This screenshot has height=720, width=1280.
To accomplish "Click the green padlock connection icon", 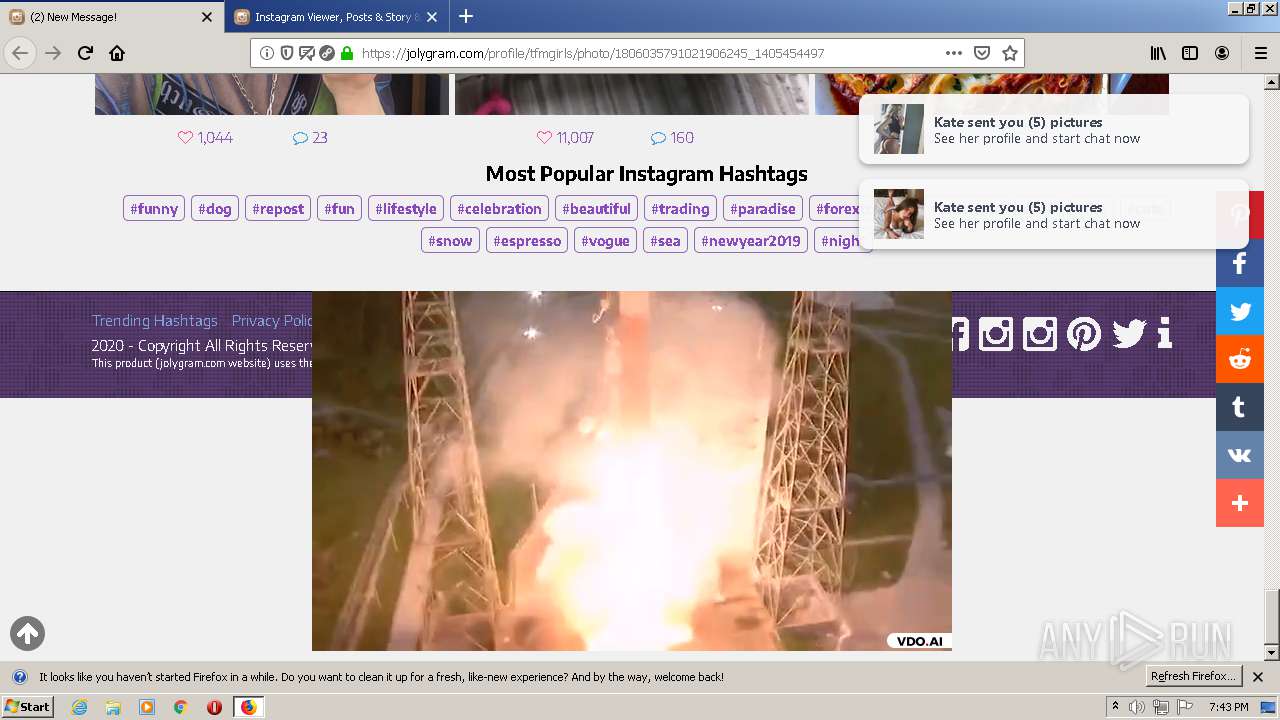I will tap(347, 53).
